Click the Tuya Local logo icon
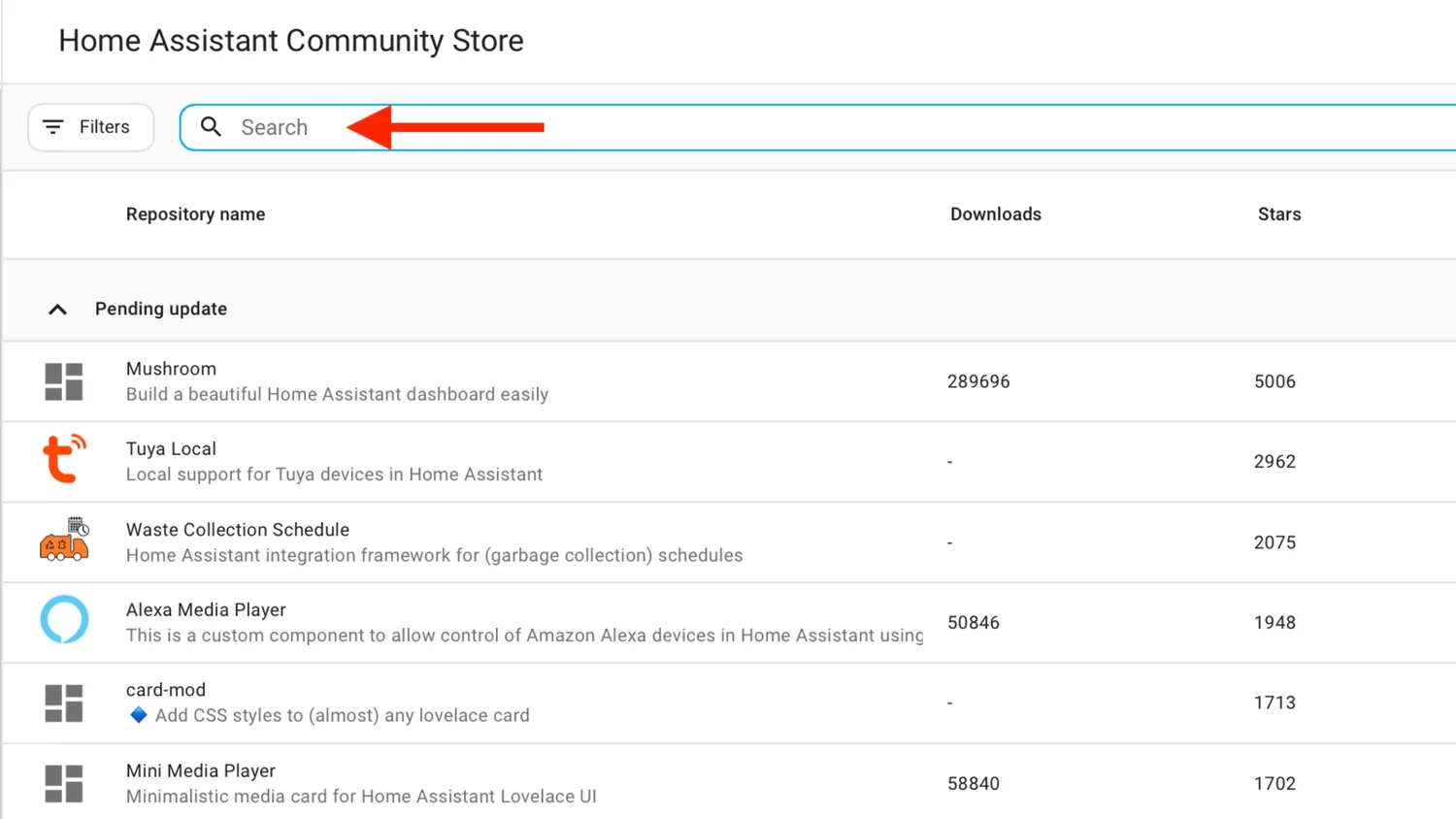 64,458
